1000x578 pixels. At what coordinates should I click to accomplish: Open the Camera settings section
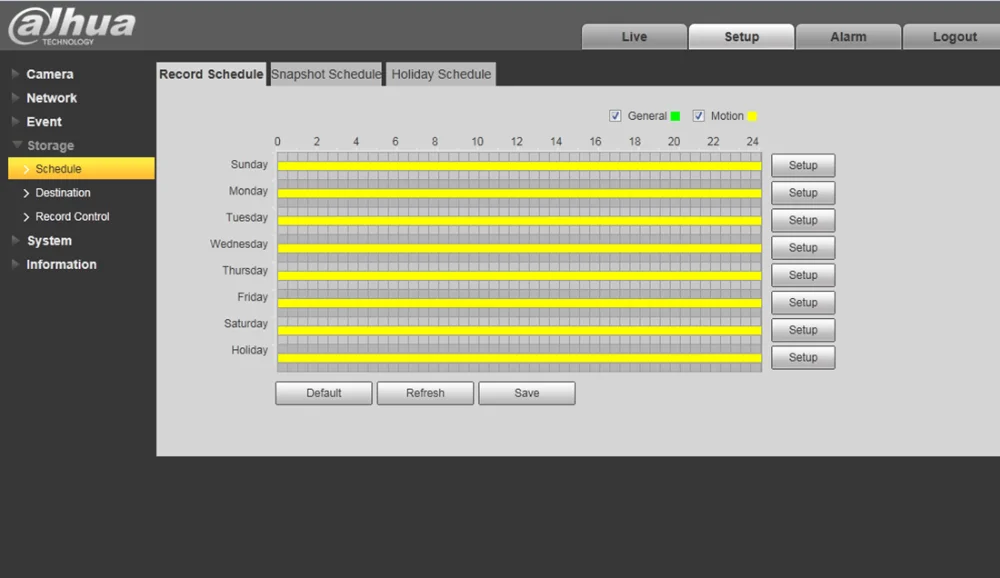point(50,74)
